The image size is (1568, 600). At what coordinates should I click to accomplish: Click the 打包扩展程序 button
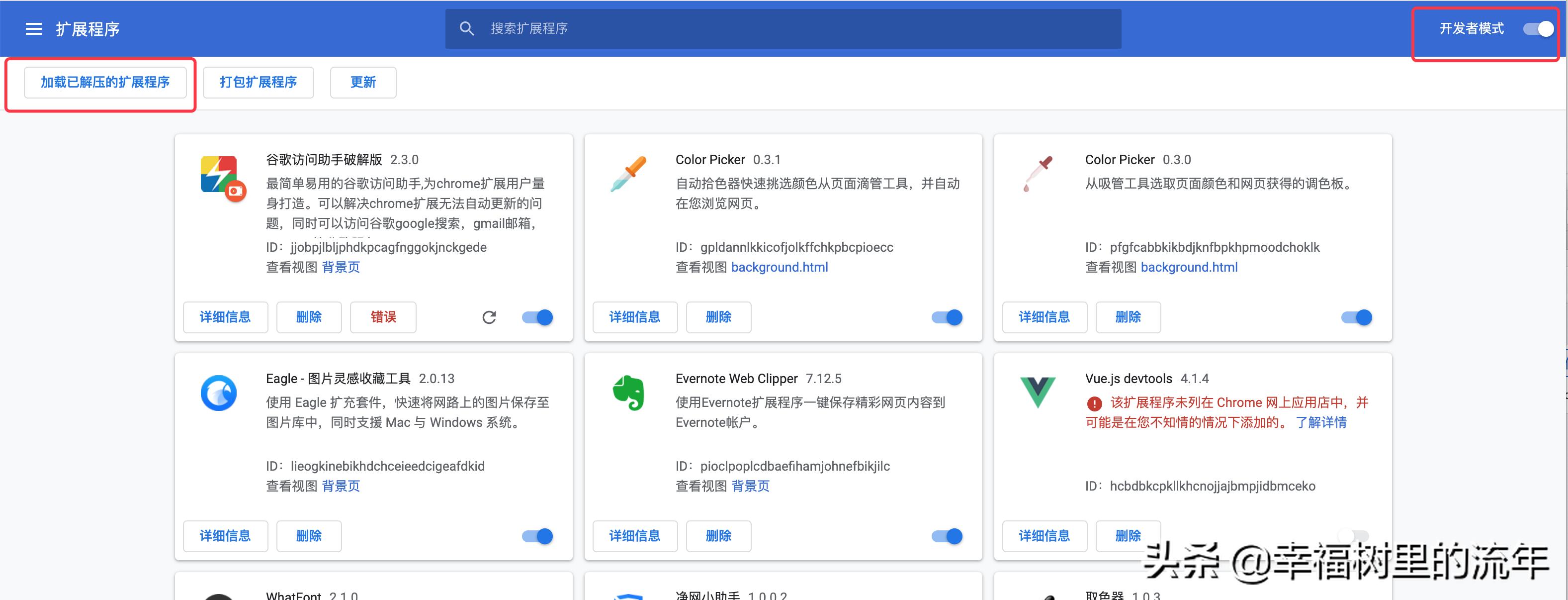pos(258,82)
